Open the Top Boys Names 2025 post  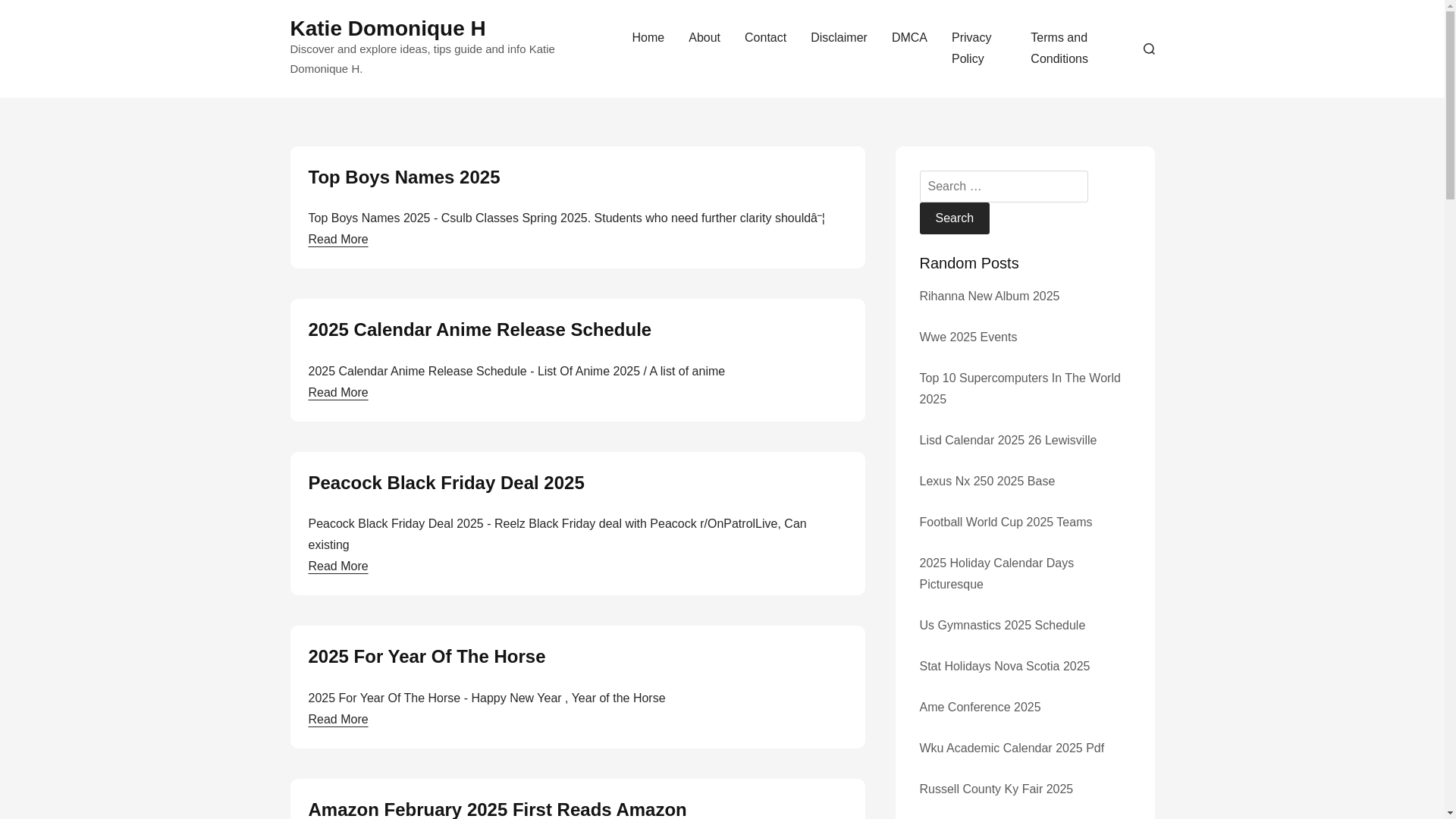(x=403, y=177)
